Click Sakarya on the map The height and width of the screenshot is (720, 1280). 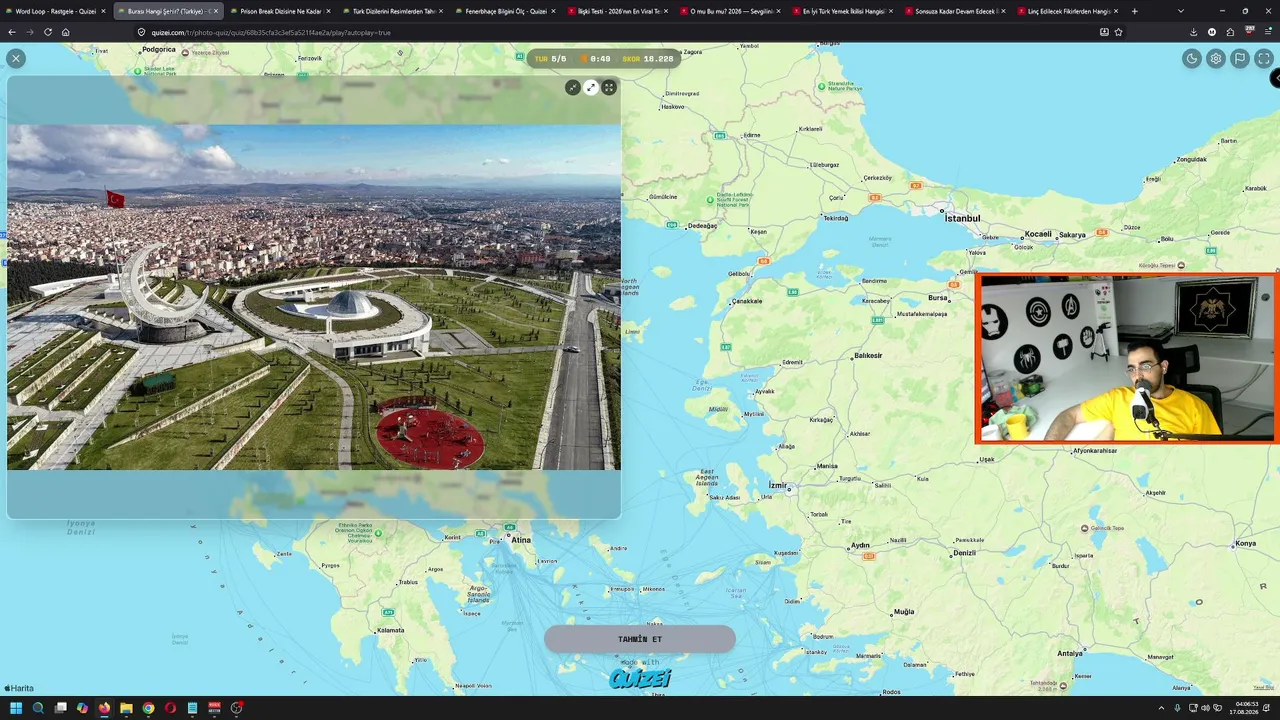(1072, 235)
